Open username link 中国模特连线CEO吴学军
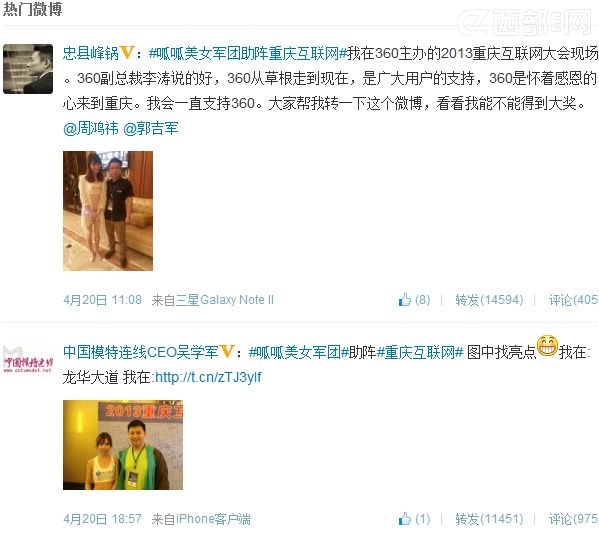Image resolution: width=599 pixels, height=539 pixels. click(141, 351)
